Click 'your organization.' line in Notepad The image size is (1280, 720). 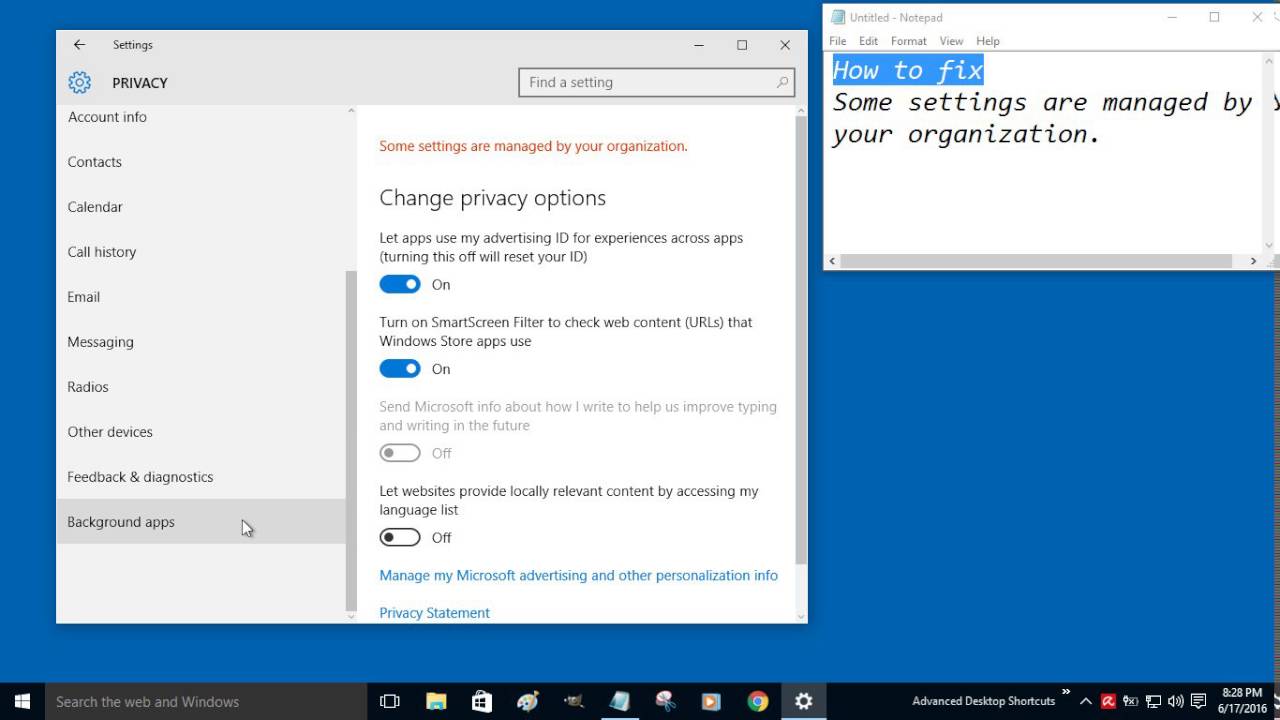click(966, 134)
